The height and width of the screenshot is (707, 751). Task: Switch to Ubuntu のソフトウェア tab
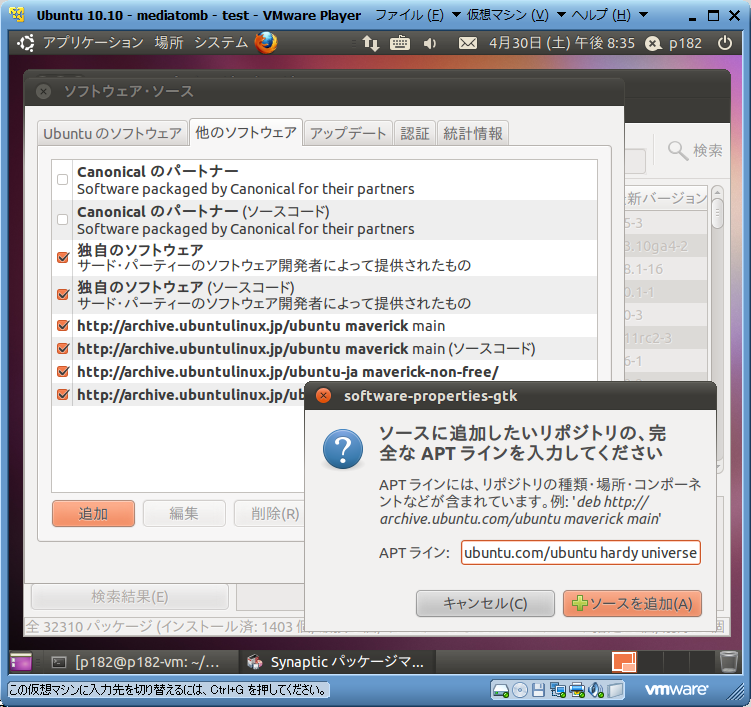113,133
